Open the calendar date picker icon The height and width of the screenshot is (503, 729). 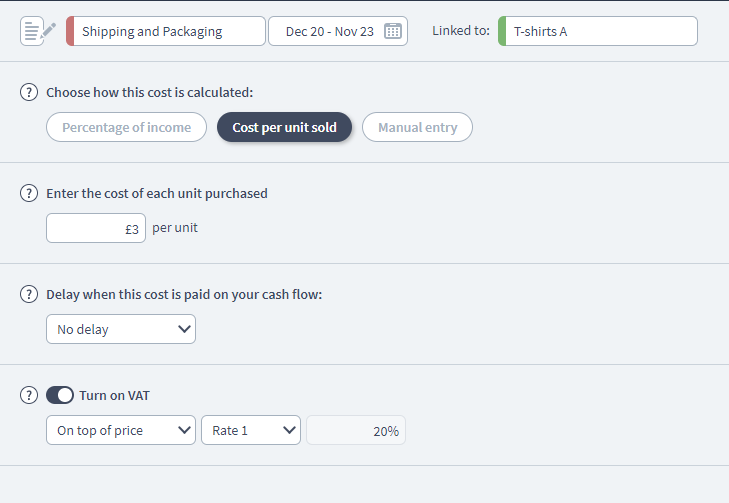(392, 31)
